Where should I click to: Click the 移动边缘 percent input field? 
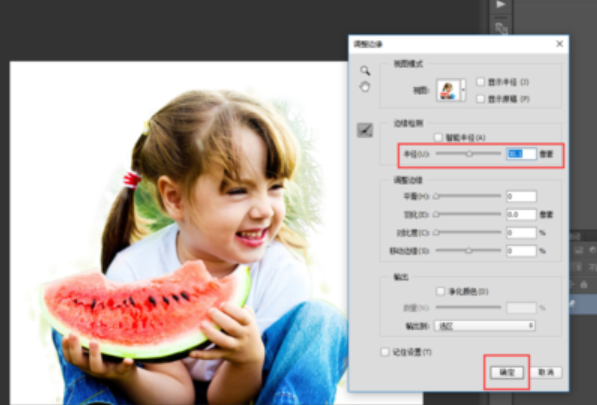tap(521, 251)
